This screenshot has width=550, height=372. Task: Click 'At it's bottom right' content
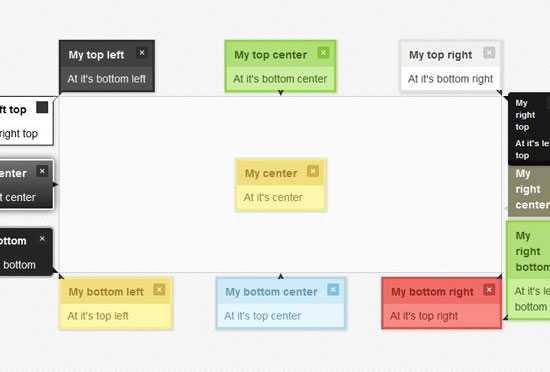click(x=450, y=79)
